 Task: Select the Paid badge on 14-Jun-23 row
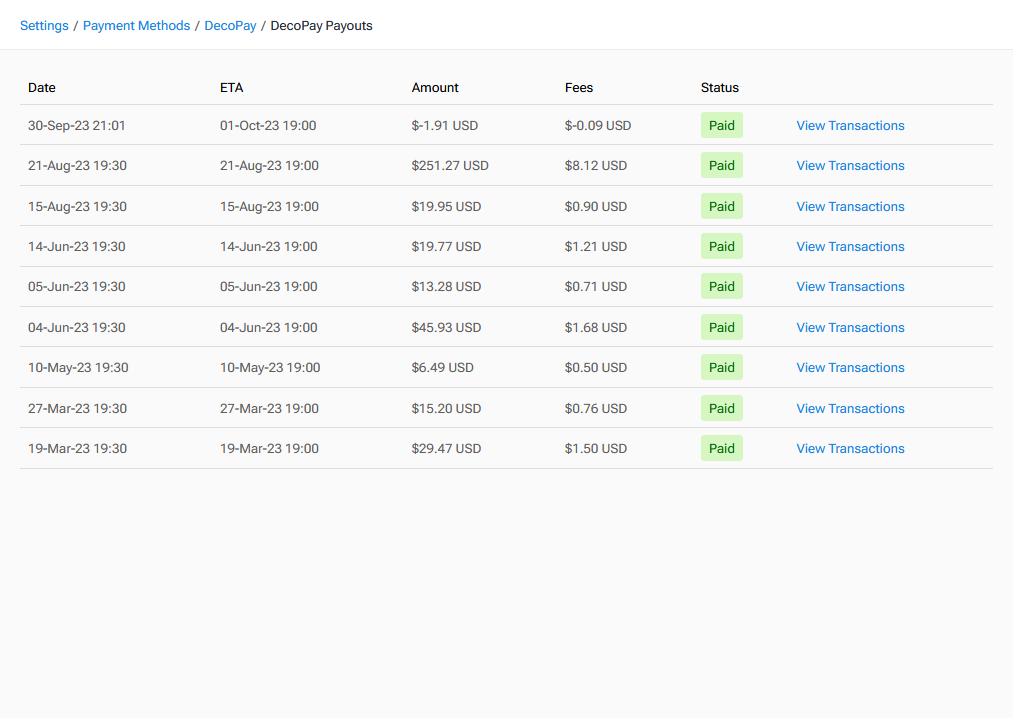(722, 246)
